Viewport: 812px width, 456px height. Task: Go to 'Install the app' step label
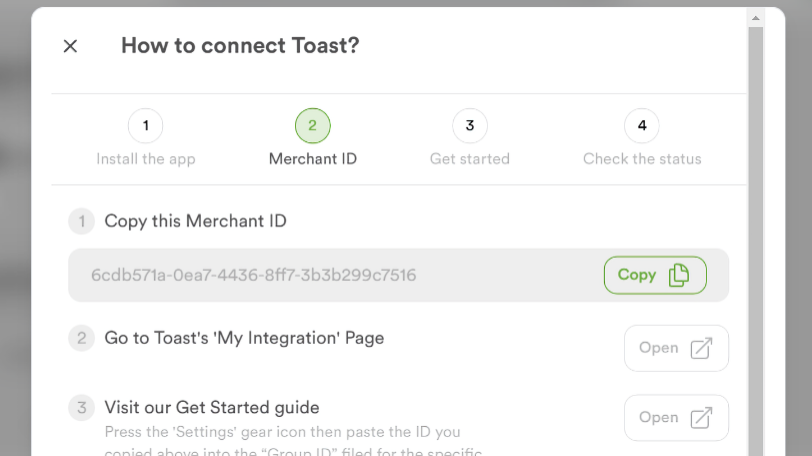point(146,159)
